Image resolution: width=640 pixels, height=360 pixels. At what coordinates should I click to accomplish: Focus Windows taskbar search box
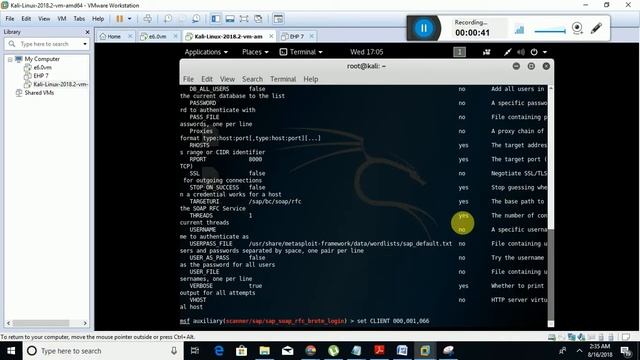tap(104, 351)
